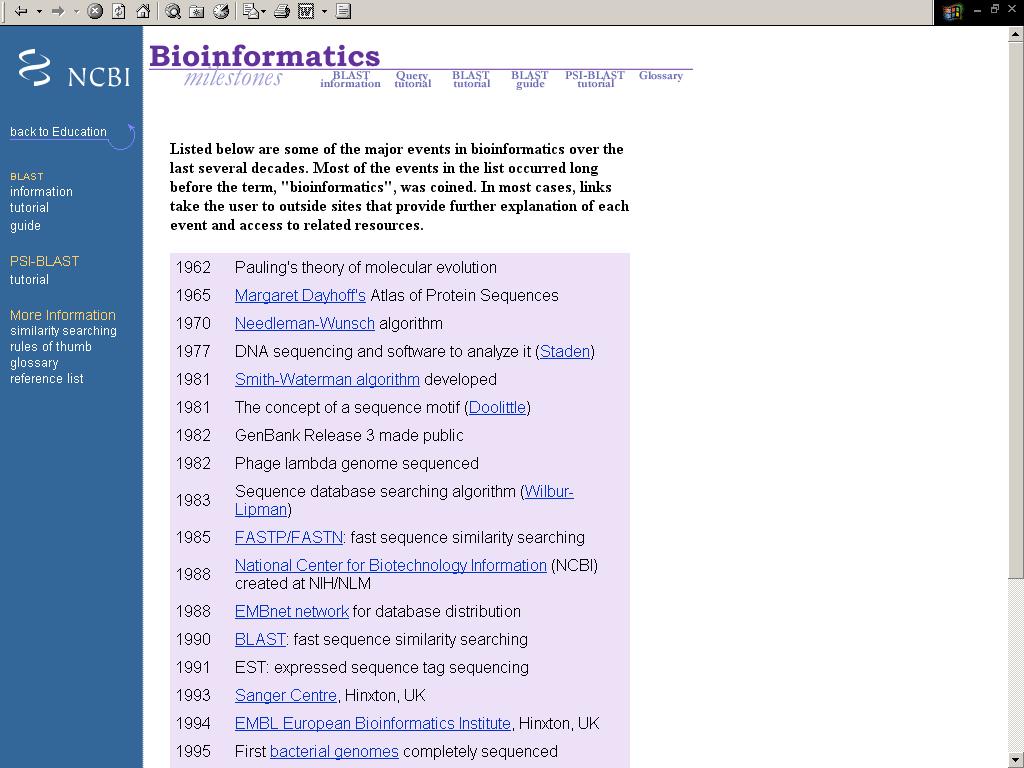
Task: Click 'GenBank Release 3 made public' text
Action: (x=349, y=436)
